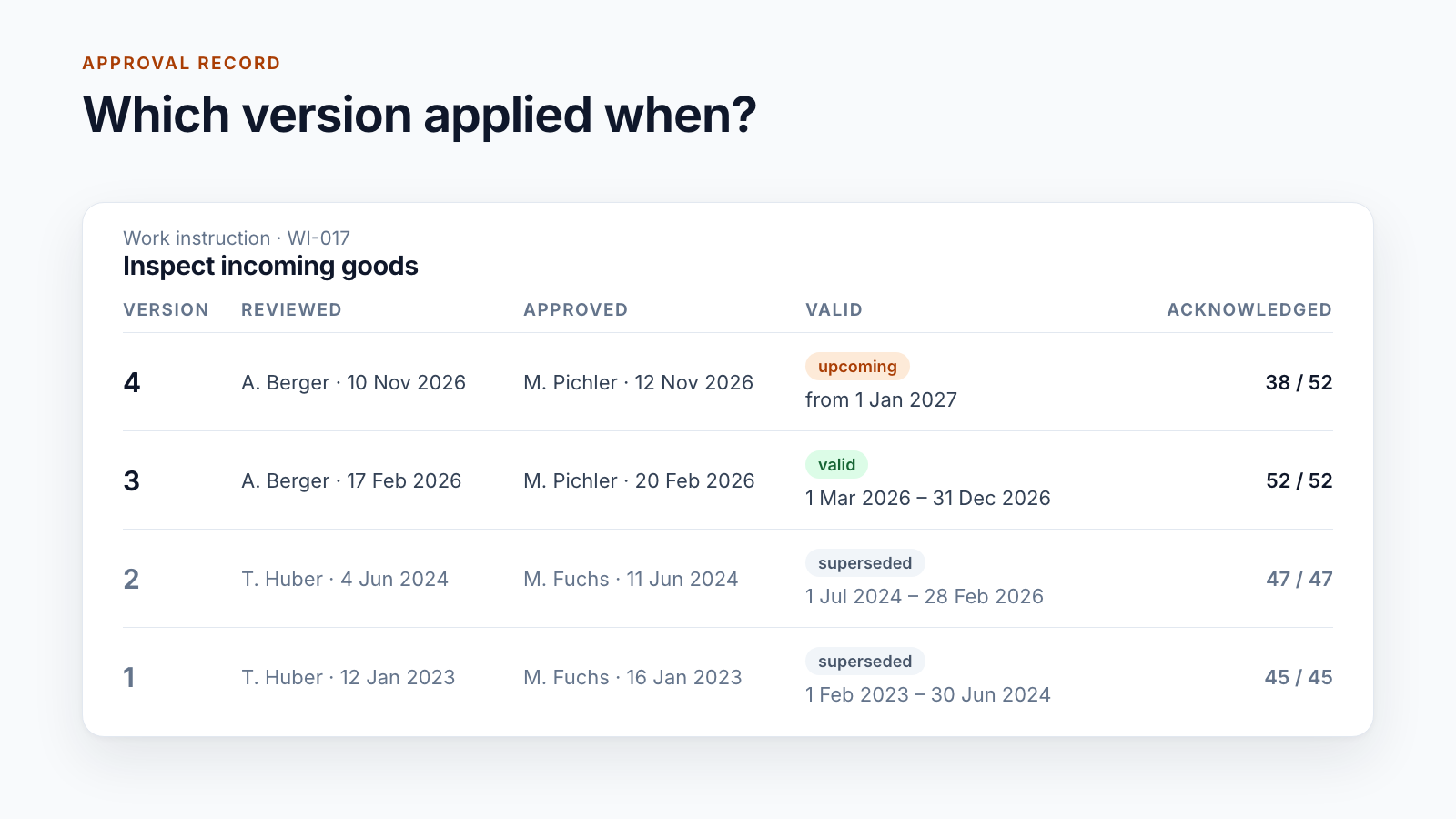
Task: Click the '38 / 52' acknowledged count
Action: (x=1299, y=382)
